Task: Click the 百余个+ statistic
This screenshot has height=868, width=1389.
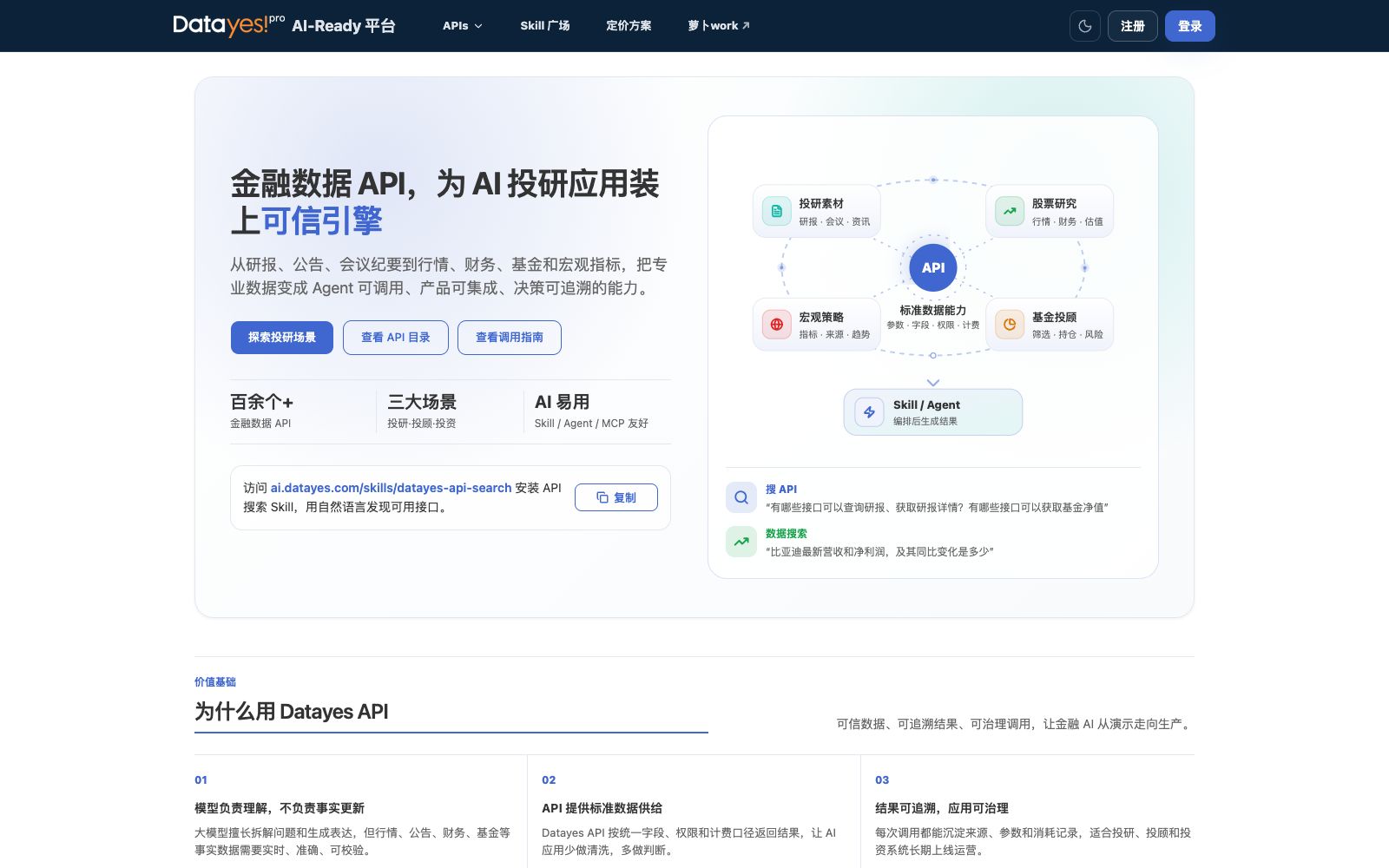Action: (261, 402)
